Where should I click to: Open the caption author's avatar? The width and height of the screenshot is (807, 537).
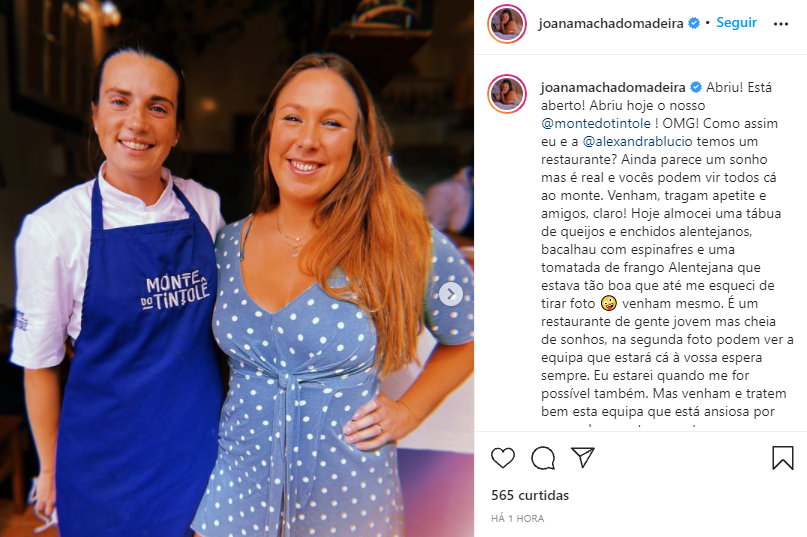point(507,93)
